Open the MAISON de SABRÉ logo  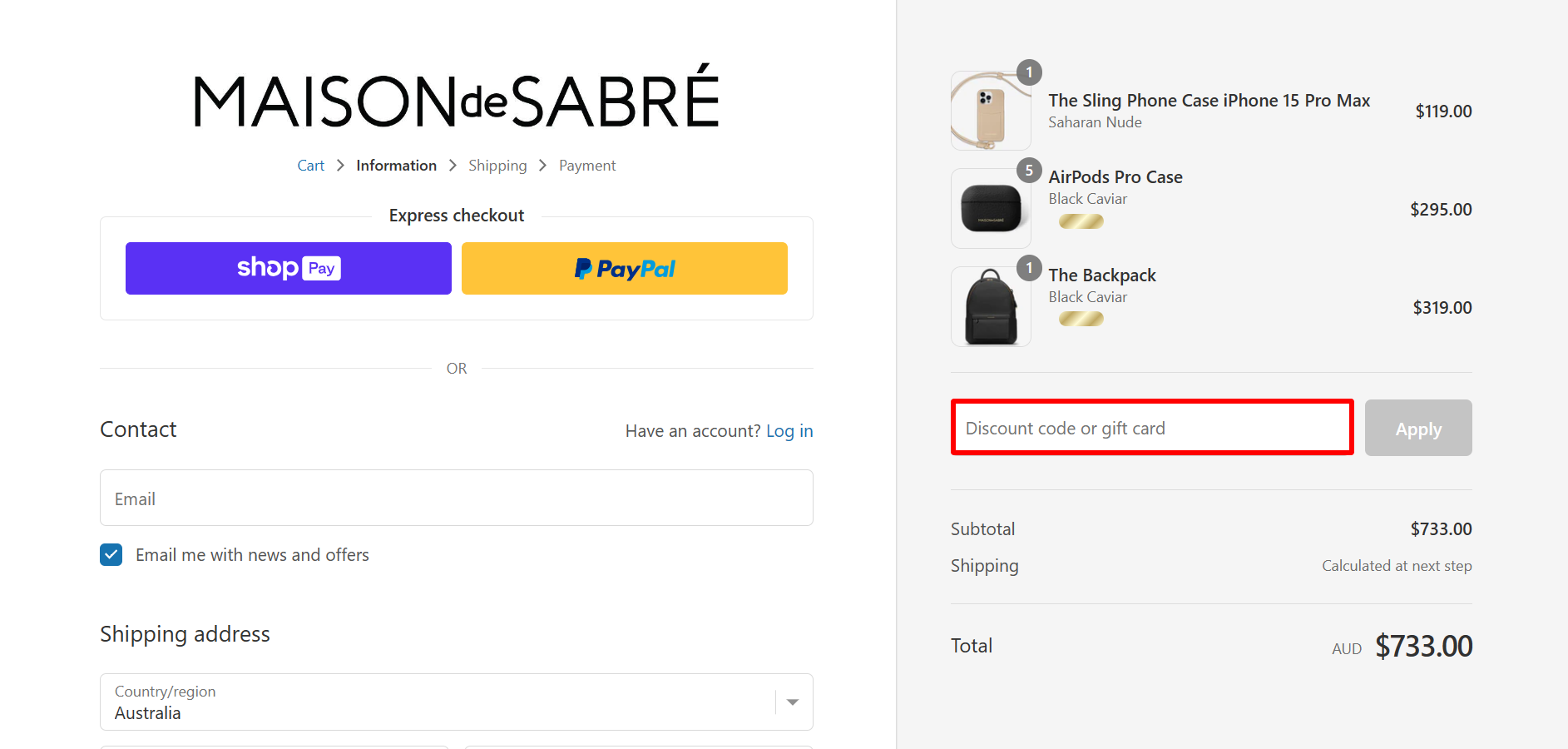[x=456, y=98]
